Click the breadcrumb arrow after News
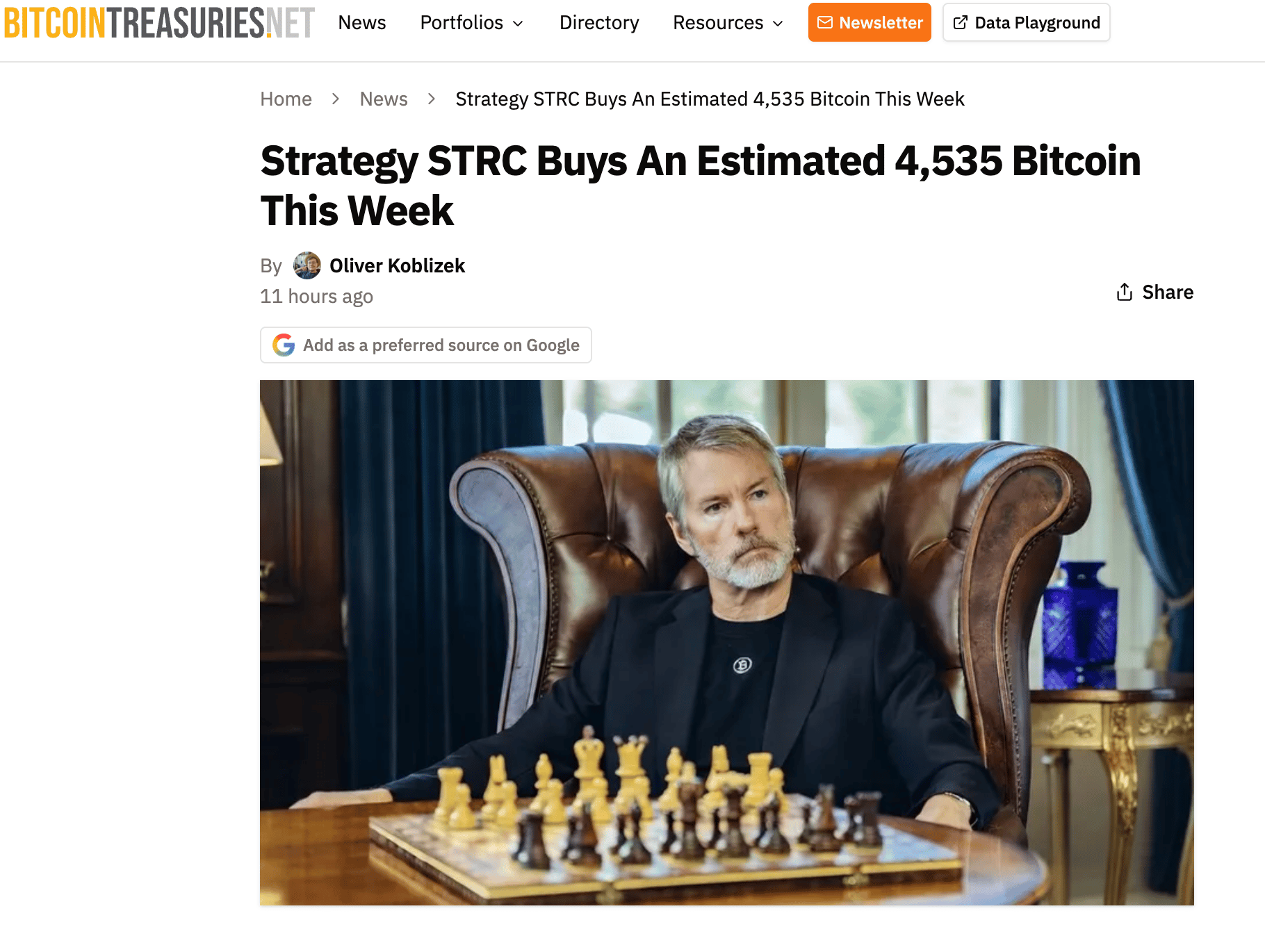1265x952 pixels. pos(432,99)
